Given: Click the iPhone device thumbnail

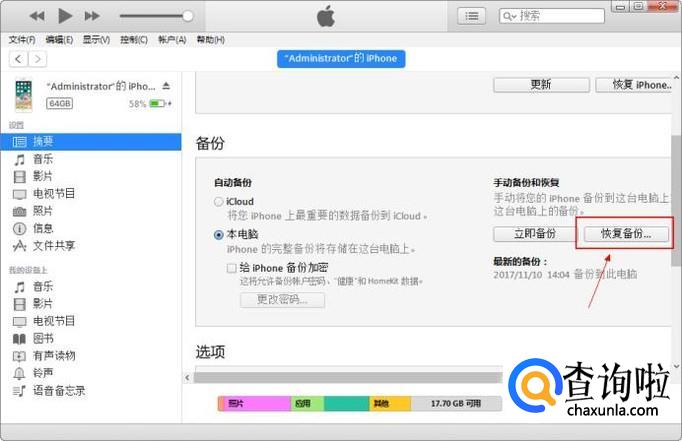Looking at the screenshot, I should pos(23,95).
